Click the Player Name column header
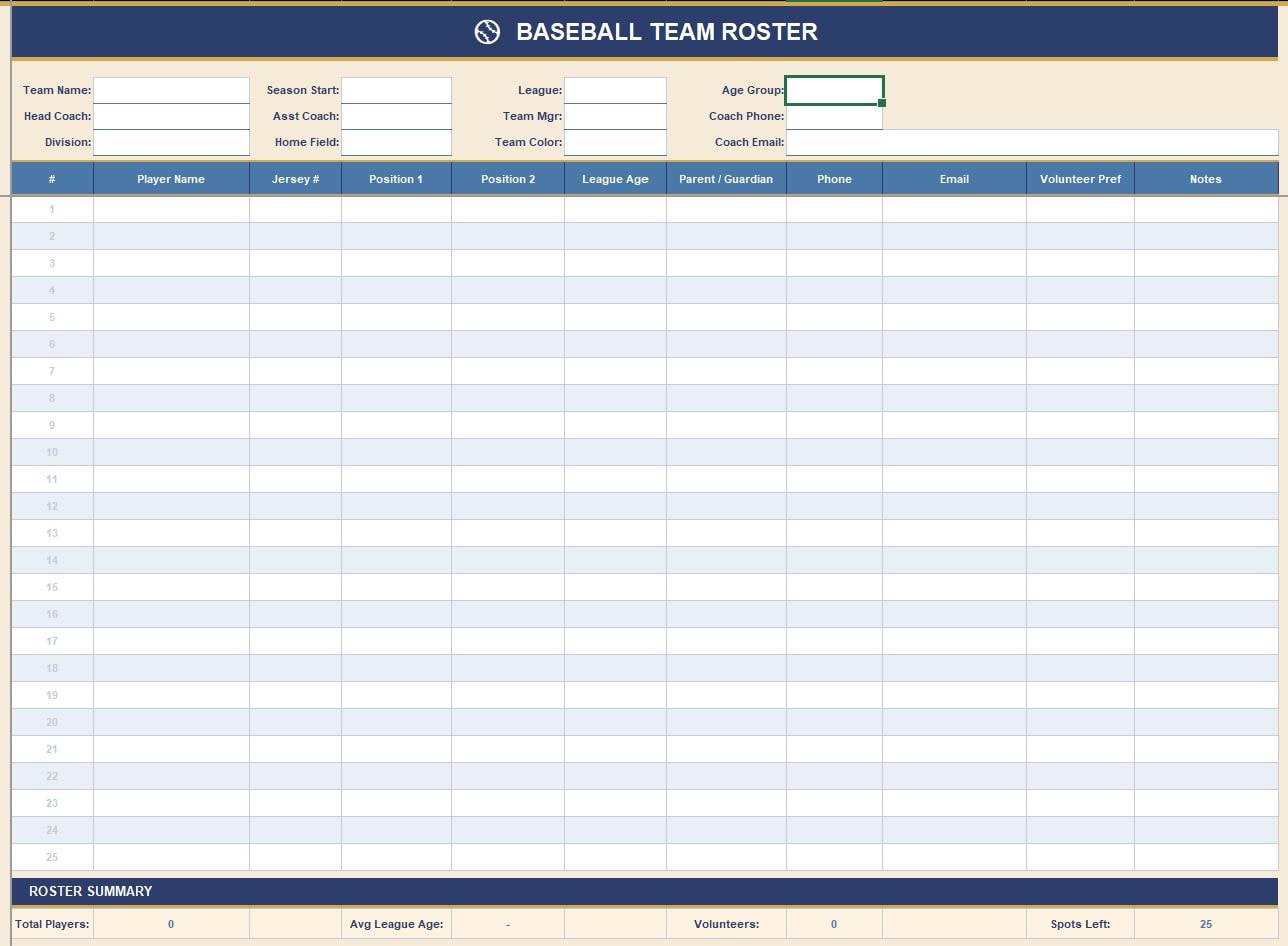This screenshot has width=1288, height=946. point(171,179)
